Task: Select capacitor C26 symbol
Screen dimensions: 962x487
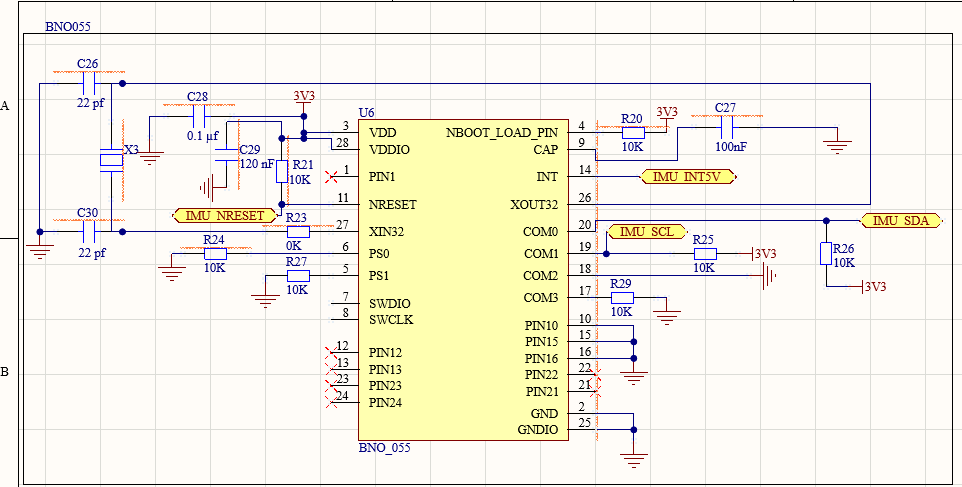Action: 89,83
